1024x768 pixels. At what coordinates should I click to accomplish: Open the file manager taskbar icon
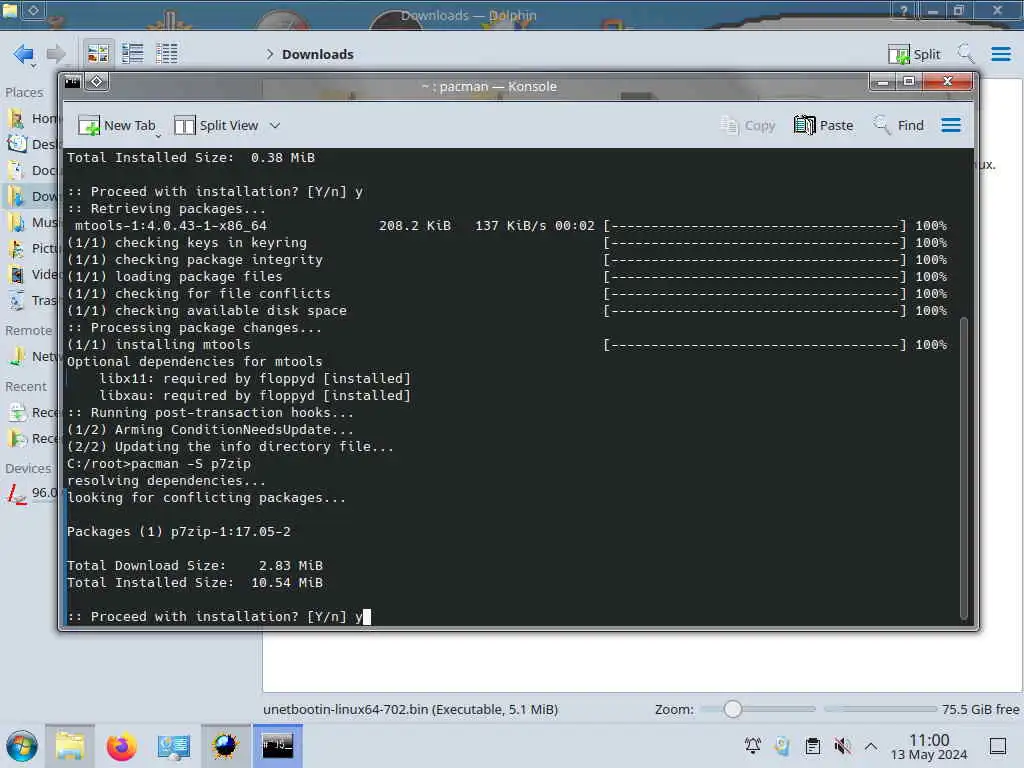coord(70,746)
